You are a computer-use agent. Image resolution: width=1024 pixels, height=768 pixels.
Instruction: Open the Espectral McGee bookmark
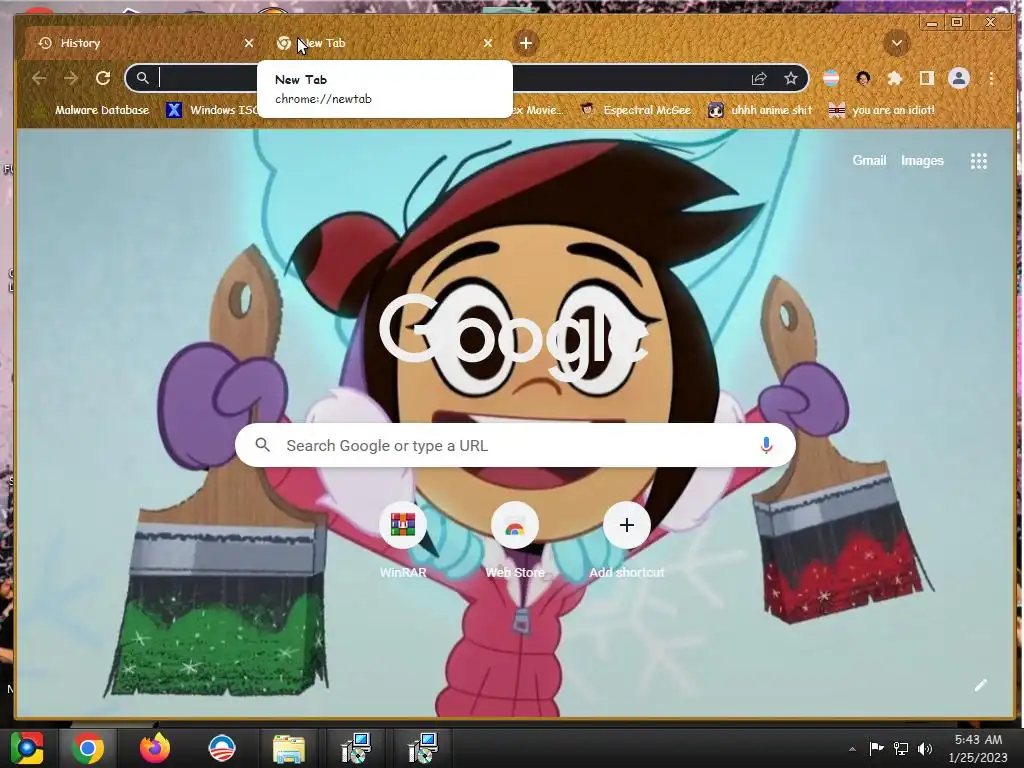tap(637, 110)
